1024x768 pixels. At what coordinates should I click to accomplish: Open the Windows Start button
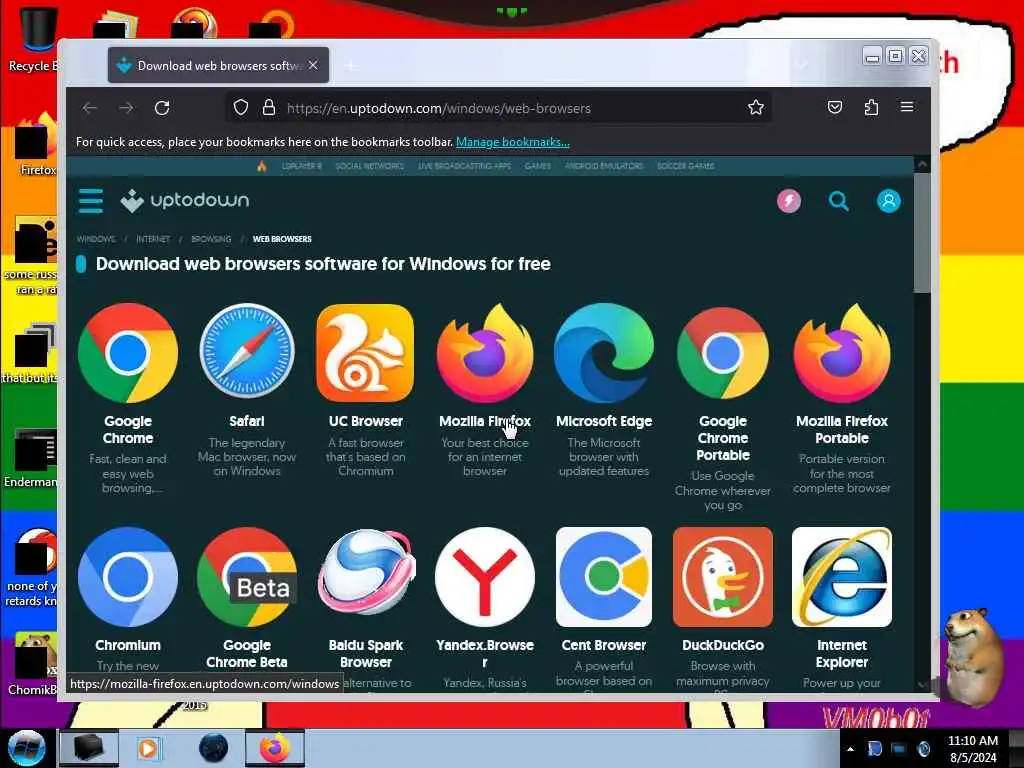tap(27, 748)
